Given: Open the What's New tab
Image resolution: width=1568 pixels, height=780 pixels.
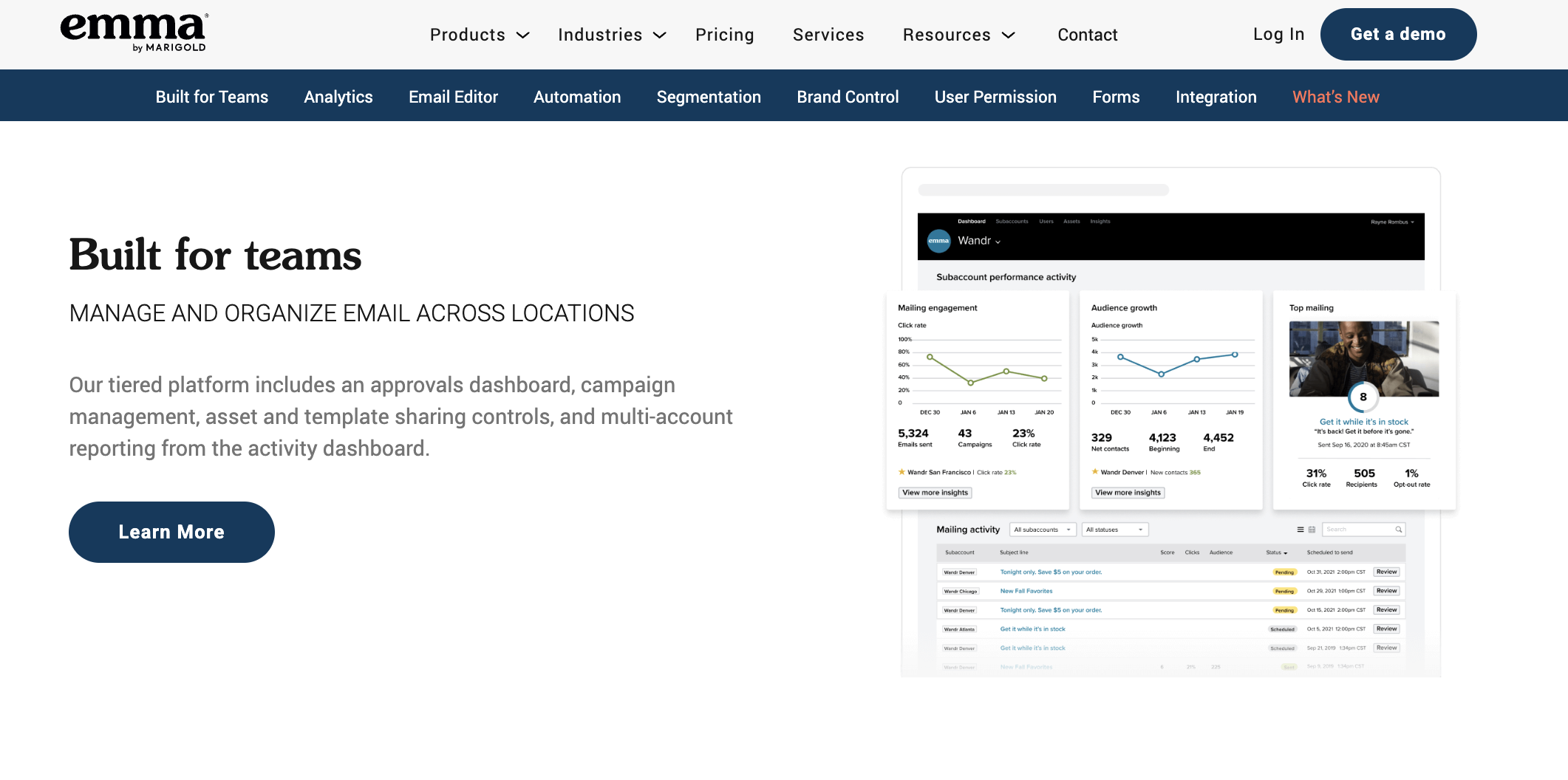Looking at the screenshot, I should pyautogui.click(x=1336, y=97).
